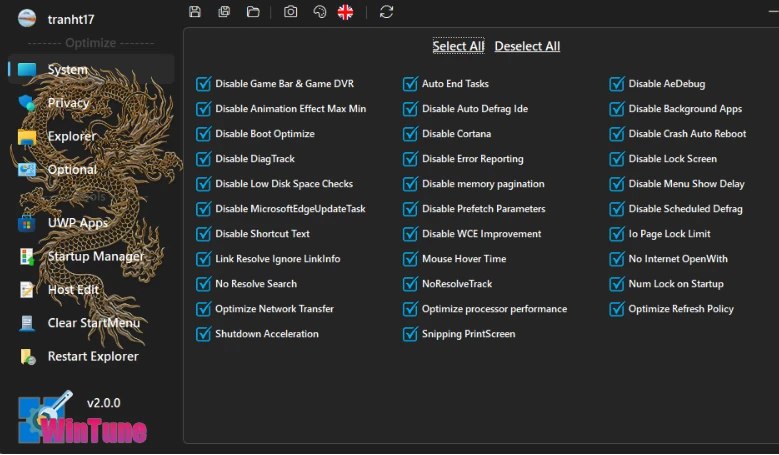Open the theme palette icon
Image resolution: width=779 pixels, height=455 pixels.
[x=320, y=12]
